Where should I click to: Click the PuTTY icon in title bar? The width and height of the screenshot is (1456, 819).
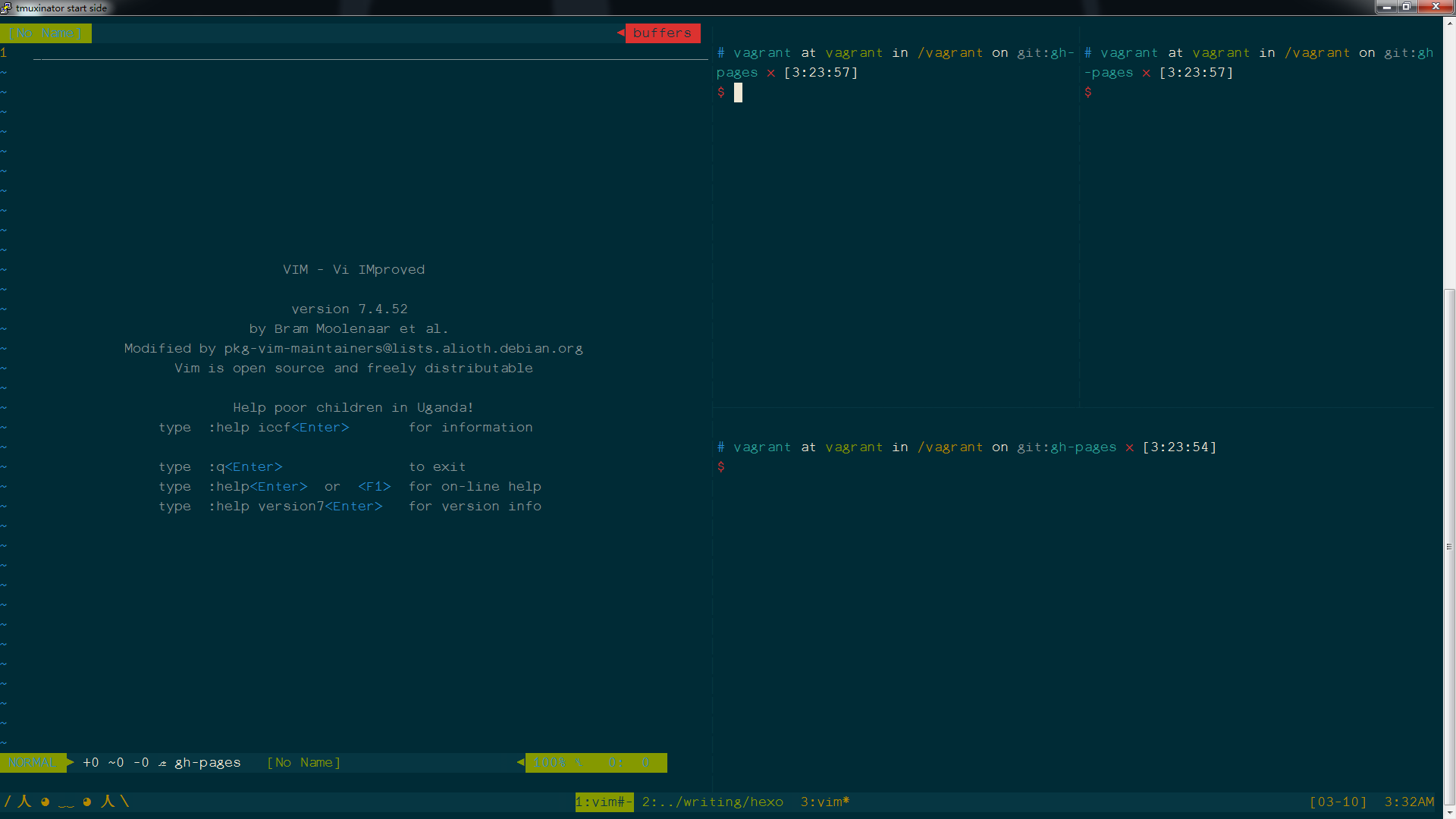[6, 8]
